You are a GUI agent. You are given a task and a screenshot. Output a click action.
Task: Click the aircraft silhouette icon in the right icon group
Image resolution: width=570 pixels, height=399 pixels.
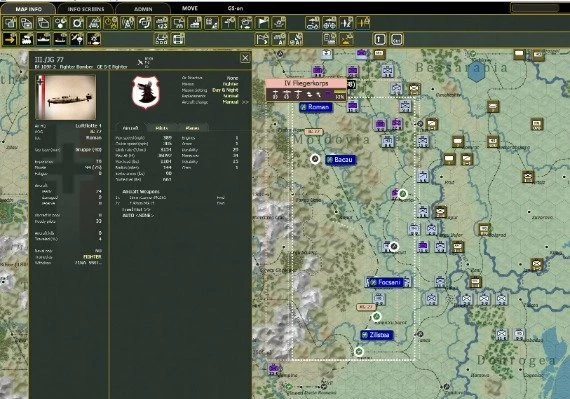tap(346, 23)
